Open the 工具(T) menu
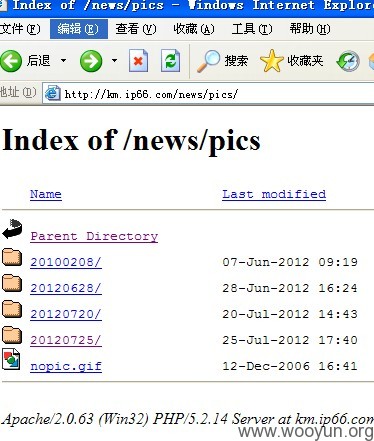Viewport: 374px width, 441px height. click(252, 29)
